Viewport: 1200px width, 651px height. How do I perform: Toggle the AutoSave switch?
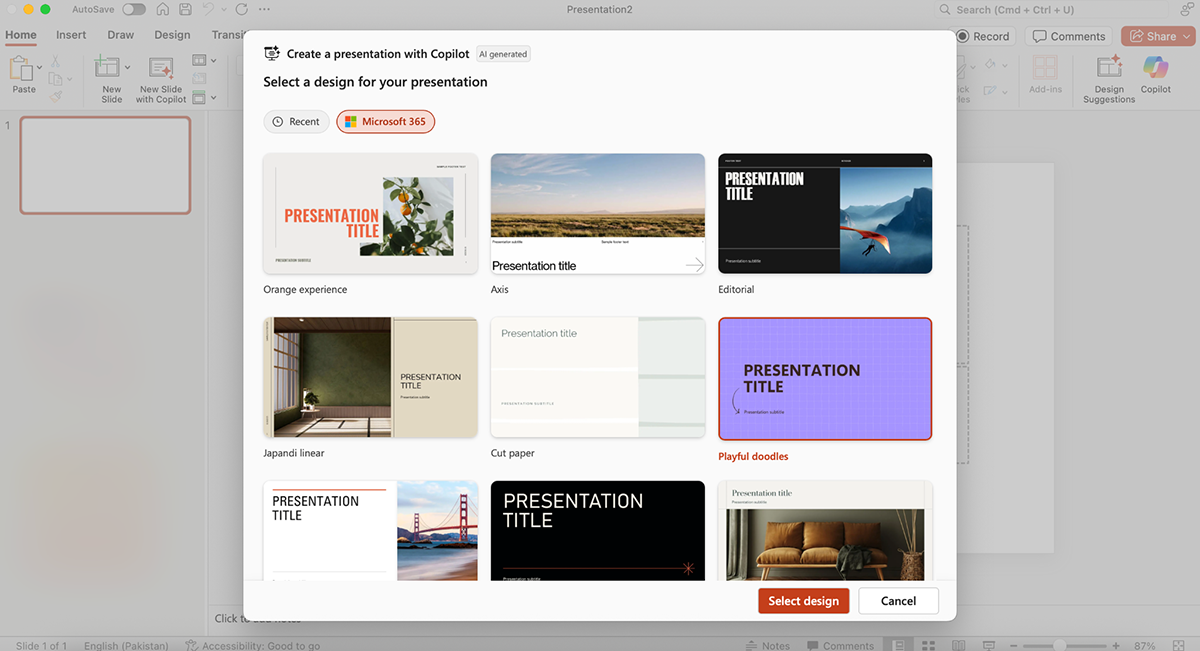tap(133, 10)
